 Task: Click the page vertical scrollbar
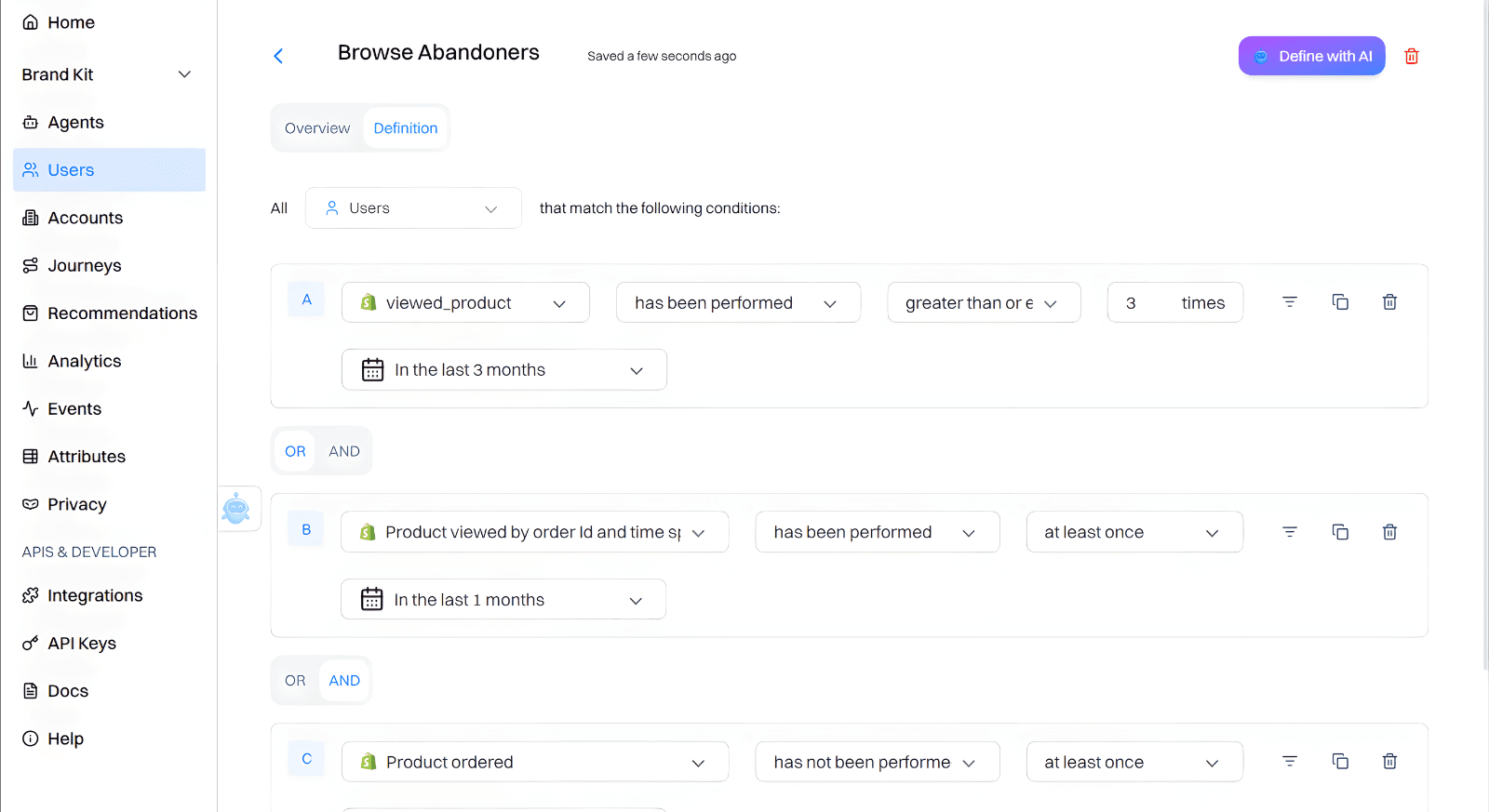pyautogui.click(x=1484, y=335)
